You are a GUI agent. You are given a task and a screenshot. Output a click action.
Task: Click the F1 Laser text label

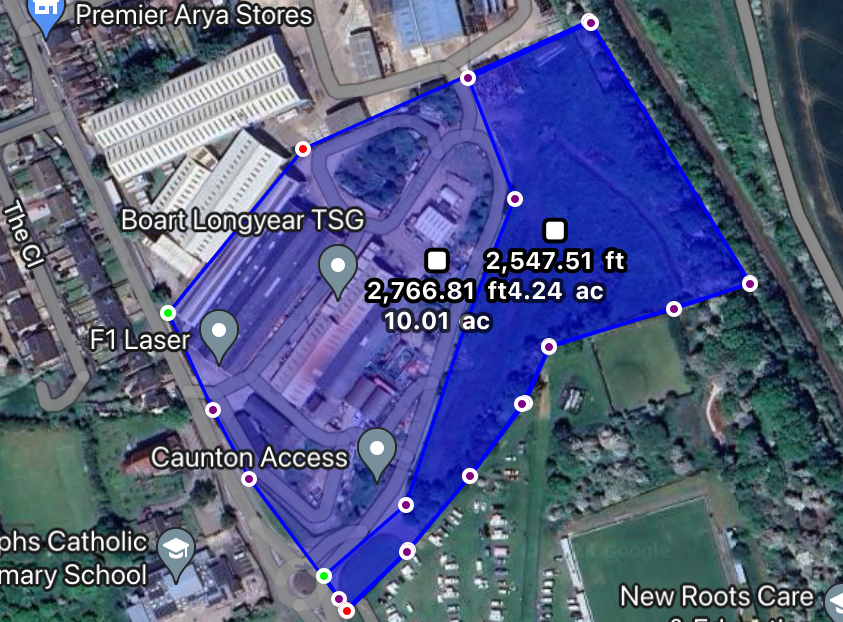tap(140, 340)
